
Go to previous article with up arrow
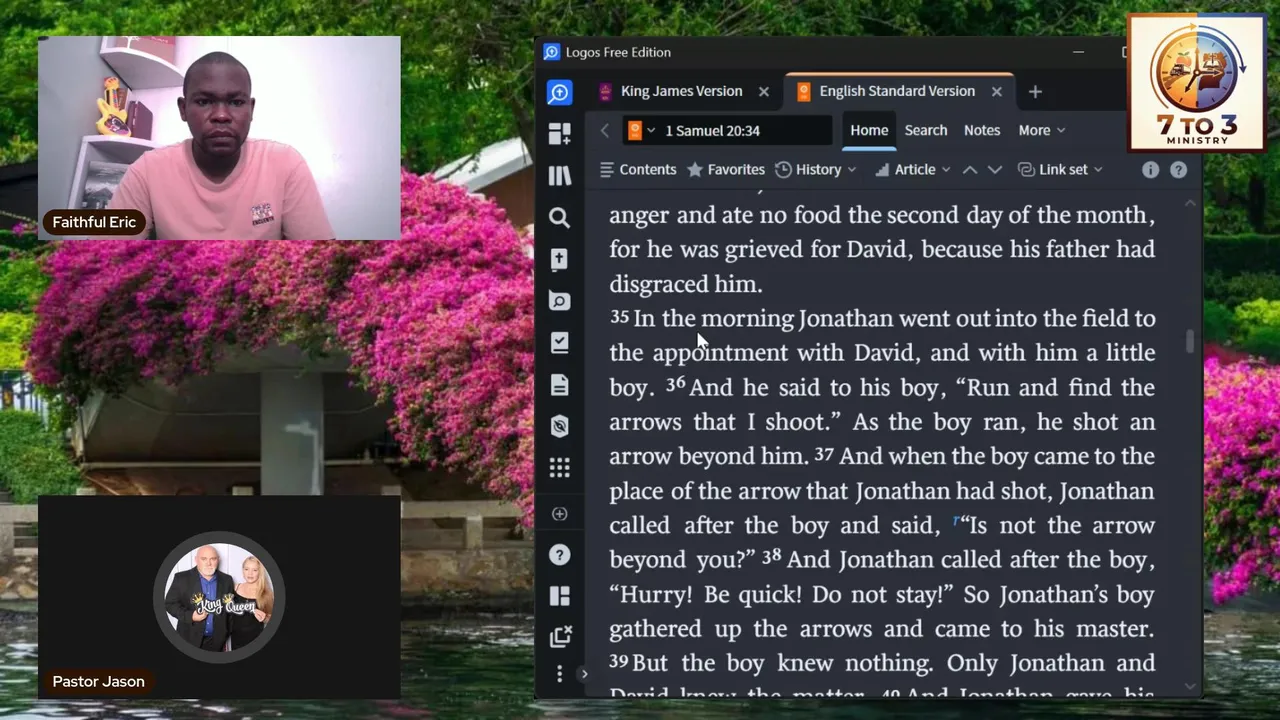tap(970, 170)
